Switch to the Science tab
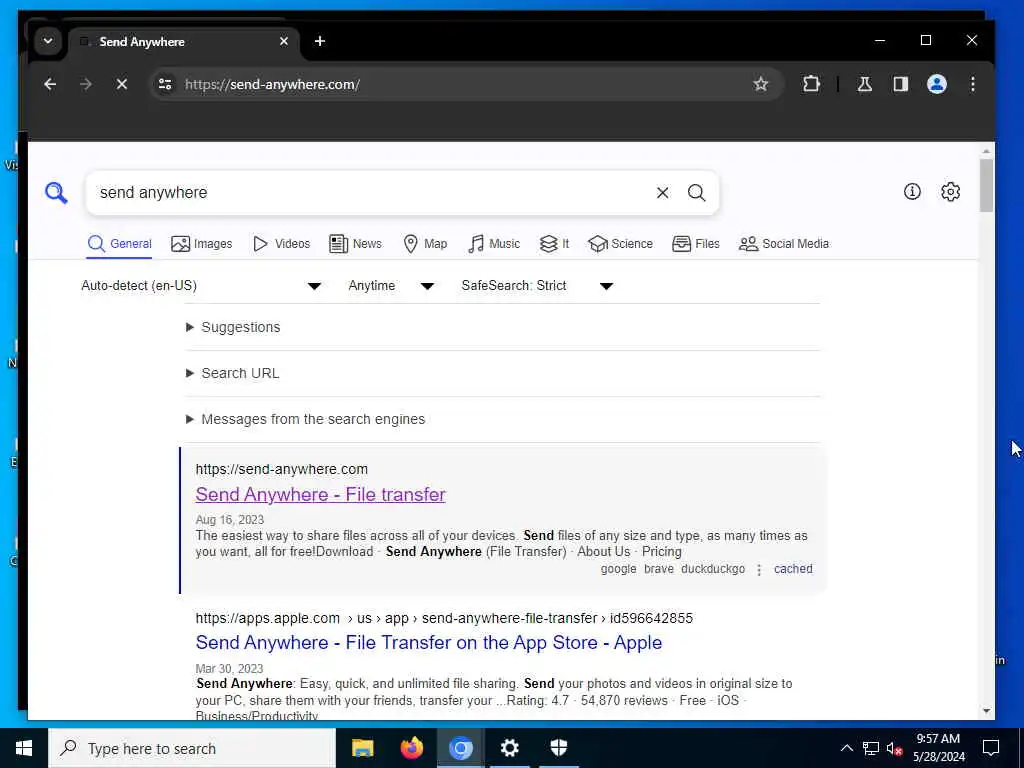Viewport: 1024px width, 768px height. (620, 244)
